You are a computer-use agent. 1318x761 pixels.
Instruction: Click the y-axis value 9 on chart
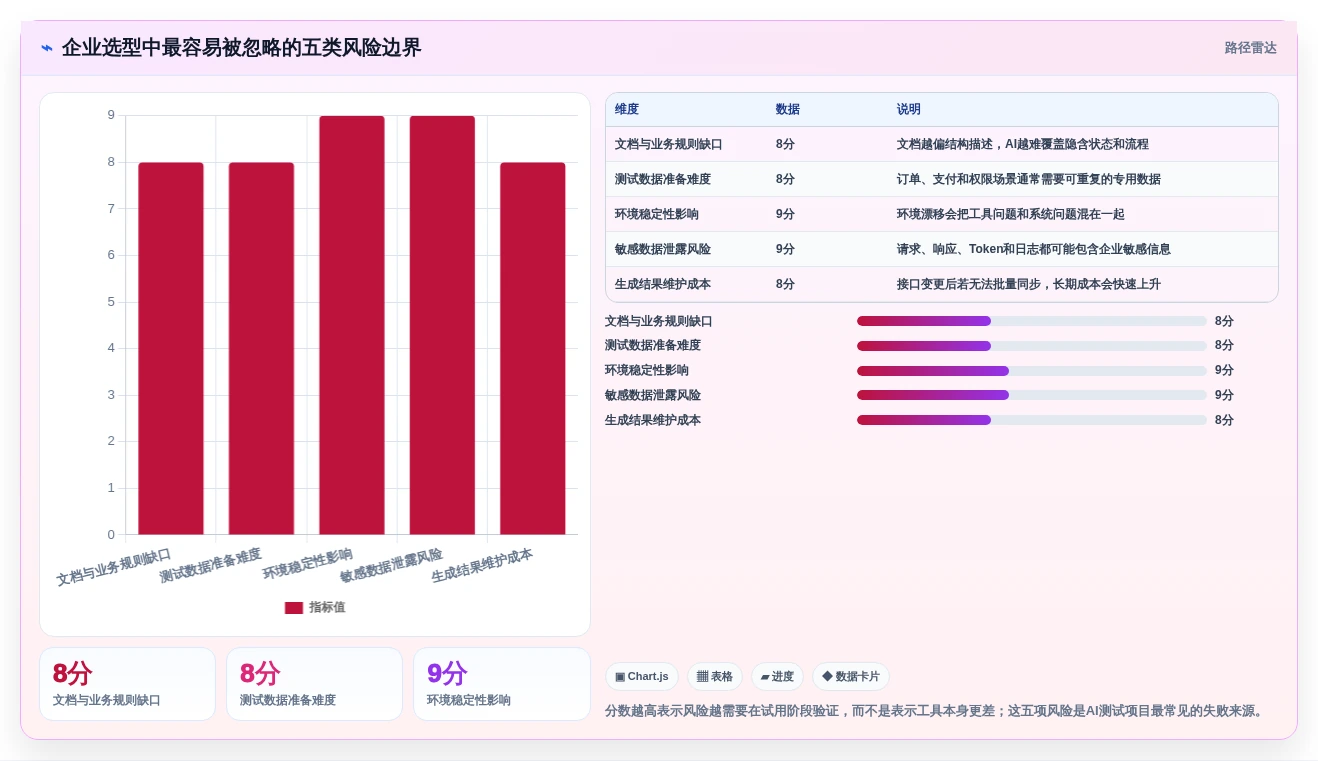coord(111,115)
